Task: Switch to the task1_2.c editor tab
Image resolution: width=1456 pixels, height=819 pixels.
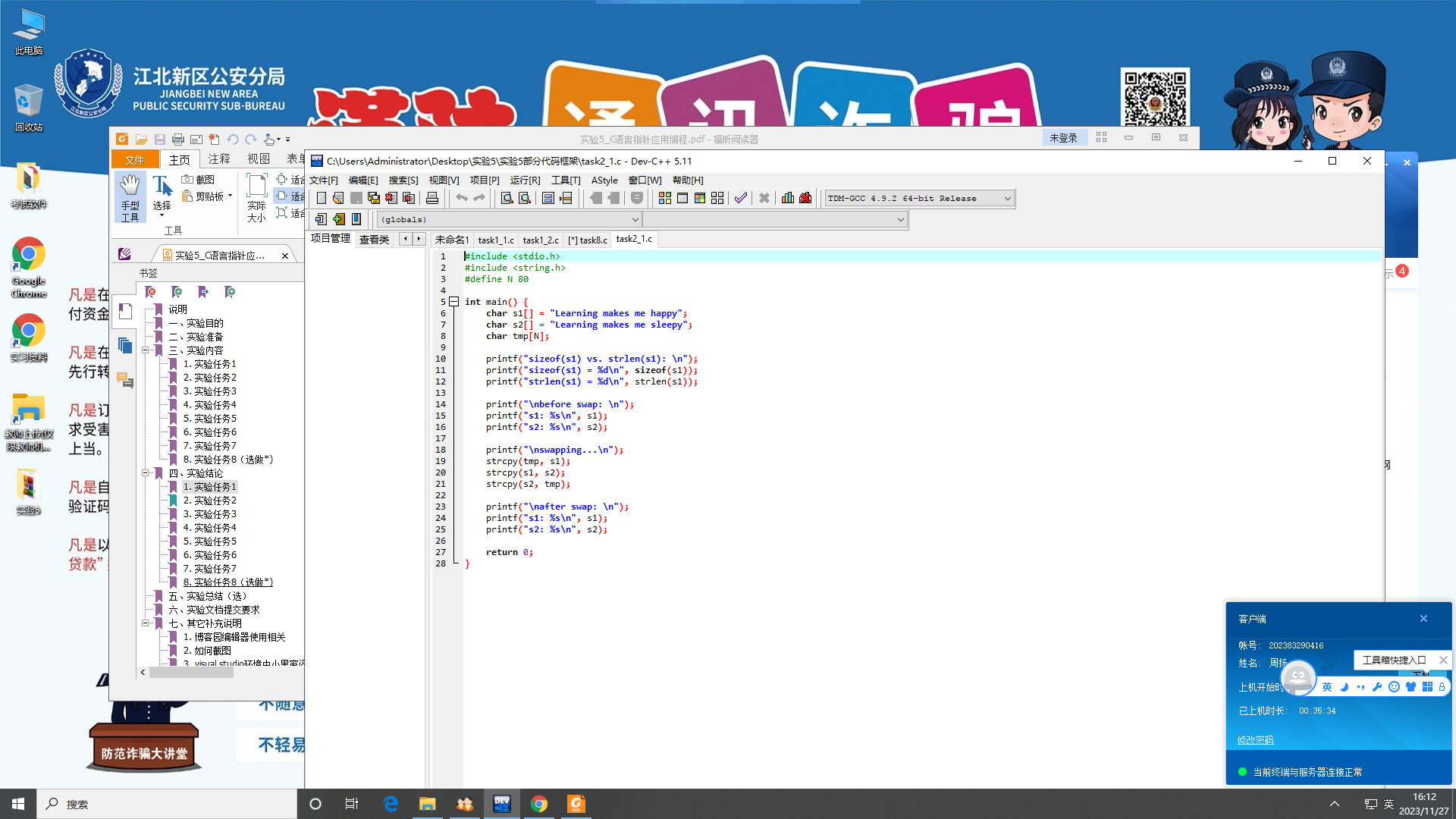Action: click(540, 240)
